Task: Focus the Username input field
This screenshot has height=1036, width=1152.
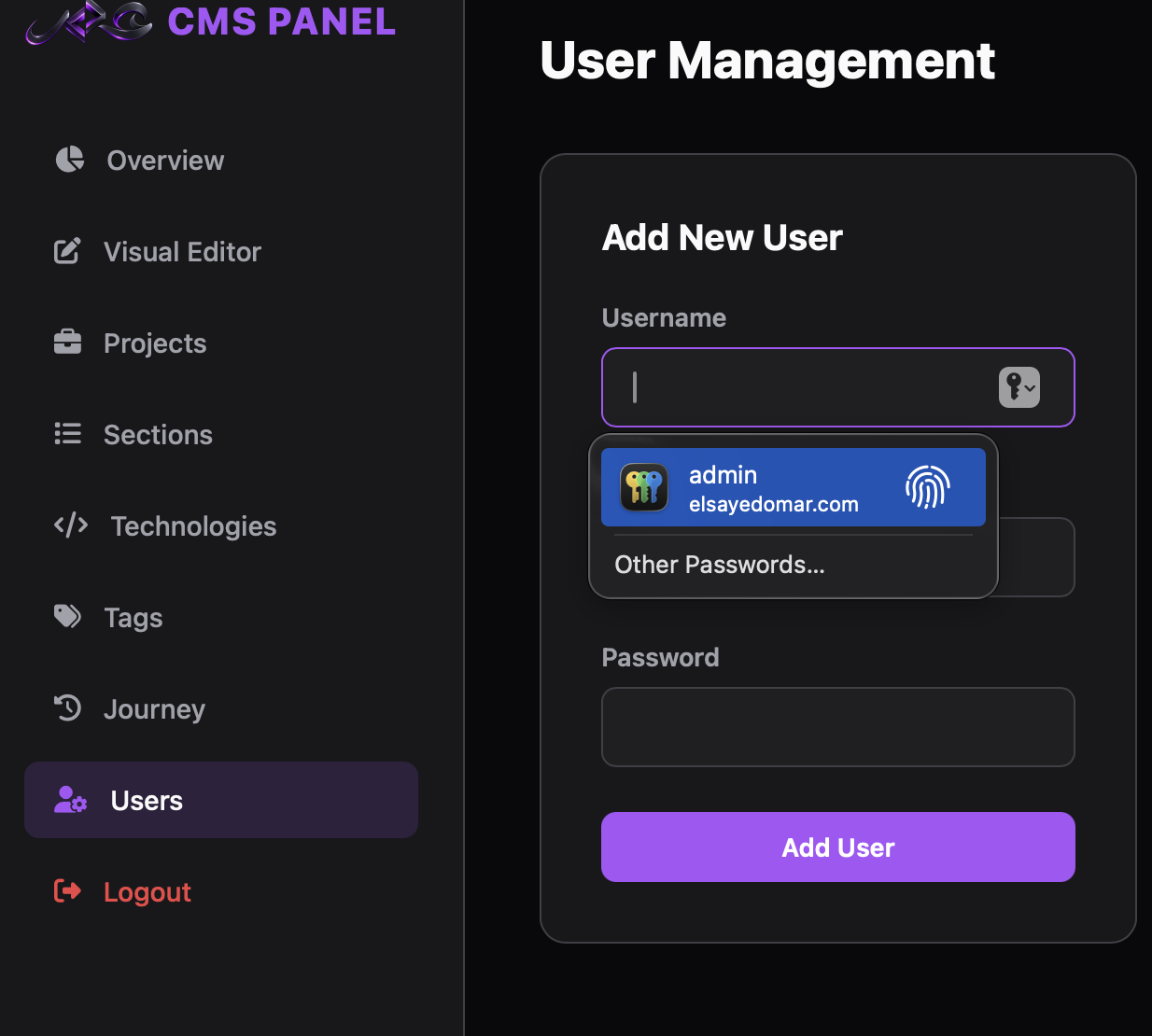Action: 838,387
